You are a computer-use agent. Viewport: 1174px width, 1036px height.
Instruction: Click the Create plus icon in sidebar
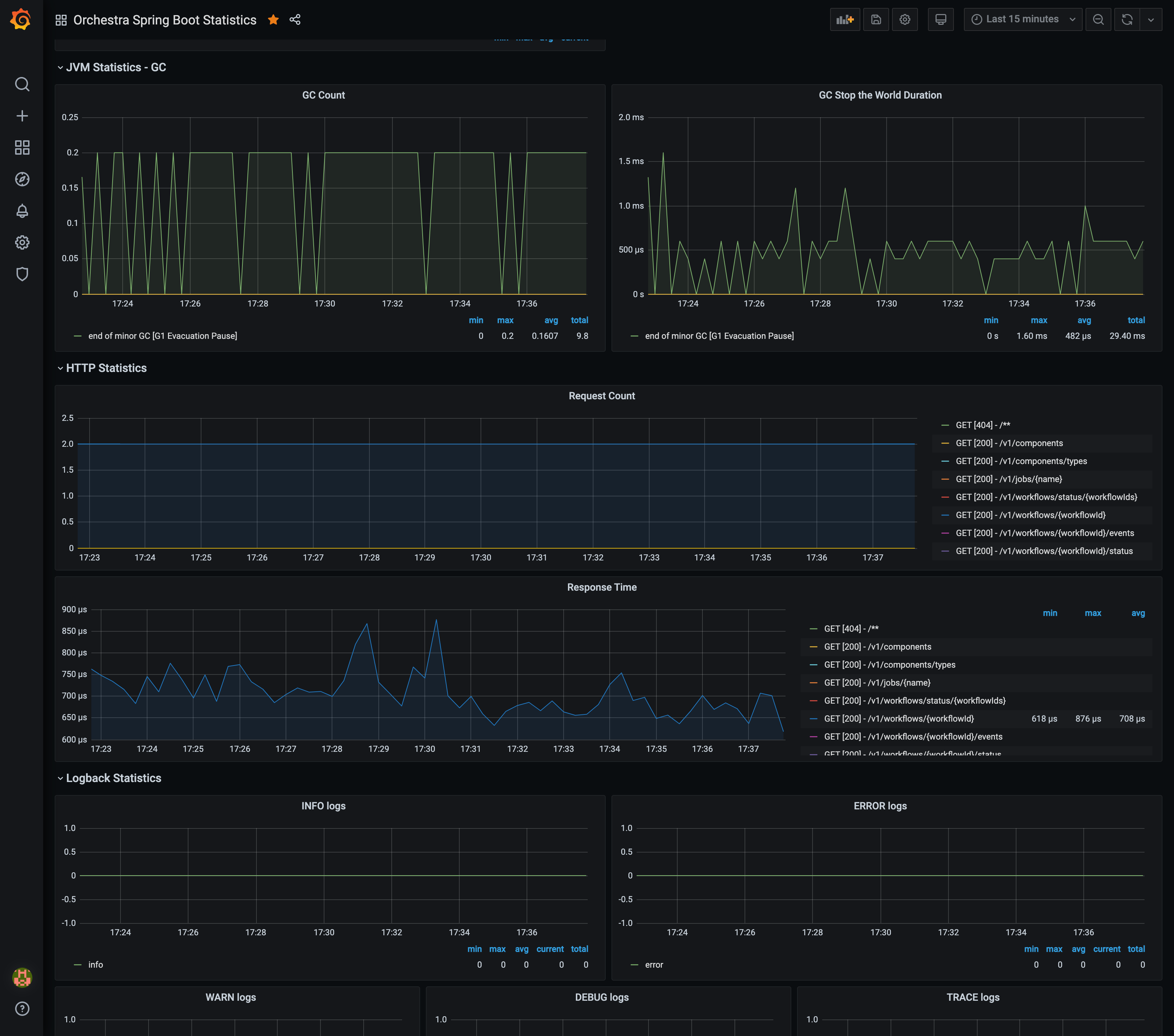tap(22, 116)
